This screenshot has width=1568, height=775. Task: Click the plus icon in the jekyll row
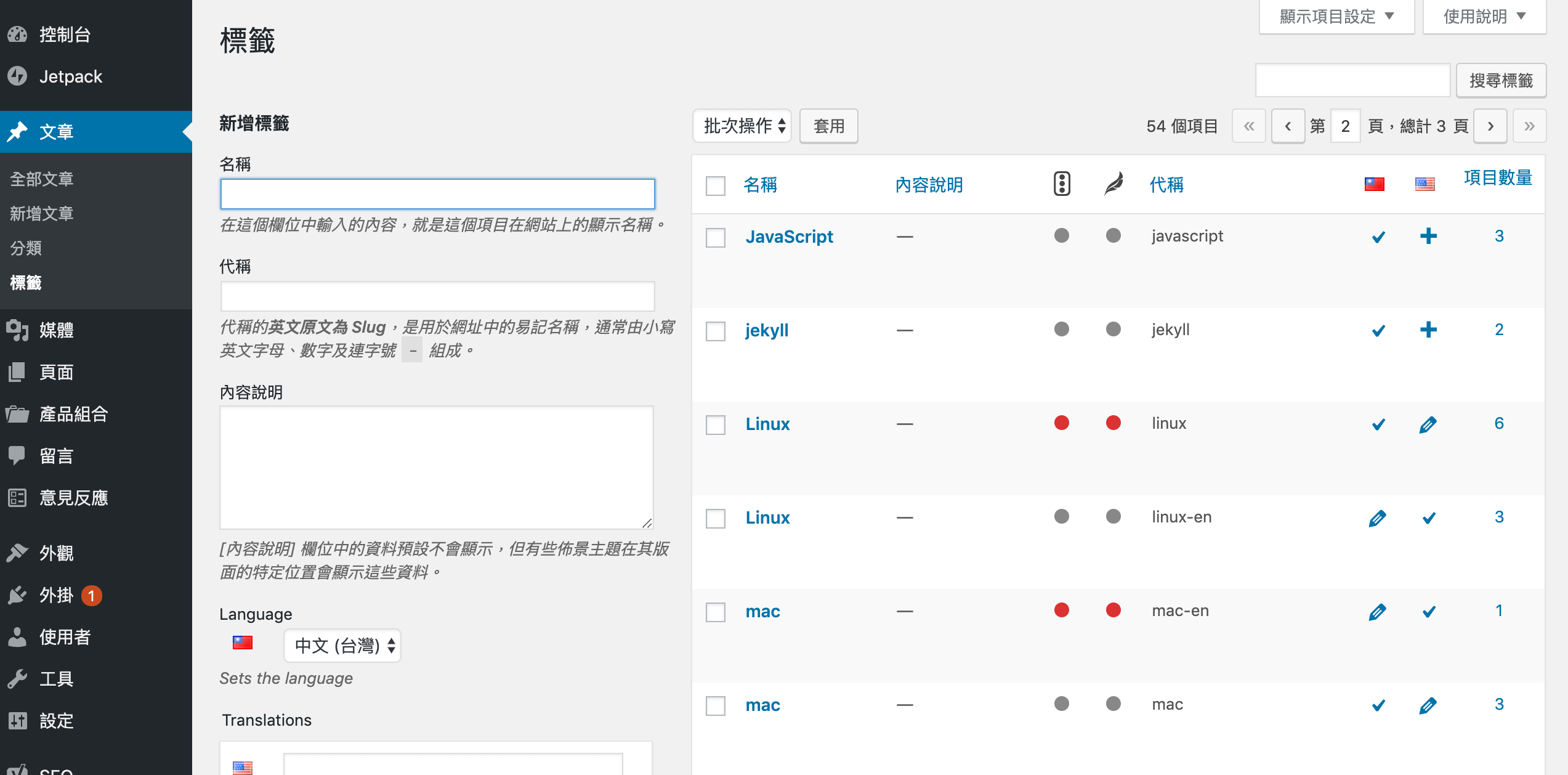point(1428,330)
